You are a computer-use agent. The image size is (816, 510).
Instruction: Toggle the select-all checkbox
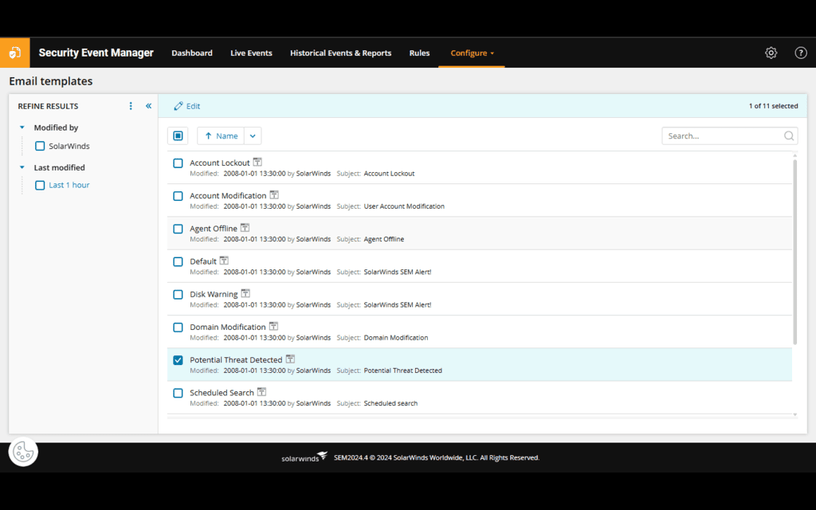(178, 136)
